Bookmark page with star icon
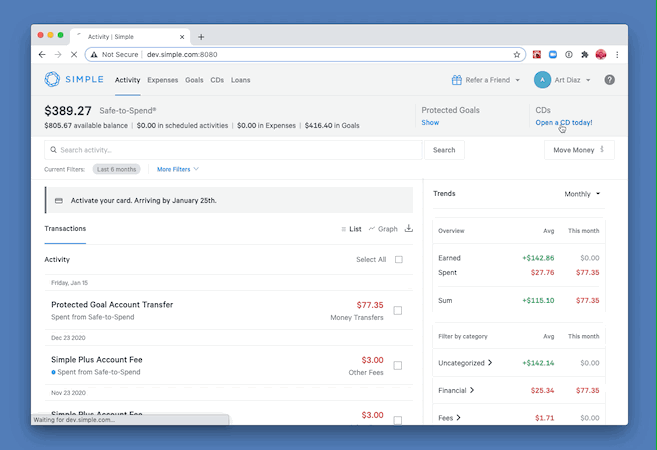657x450 pixels. [517, 54]
